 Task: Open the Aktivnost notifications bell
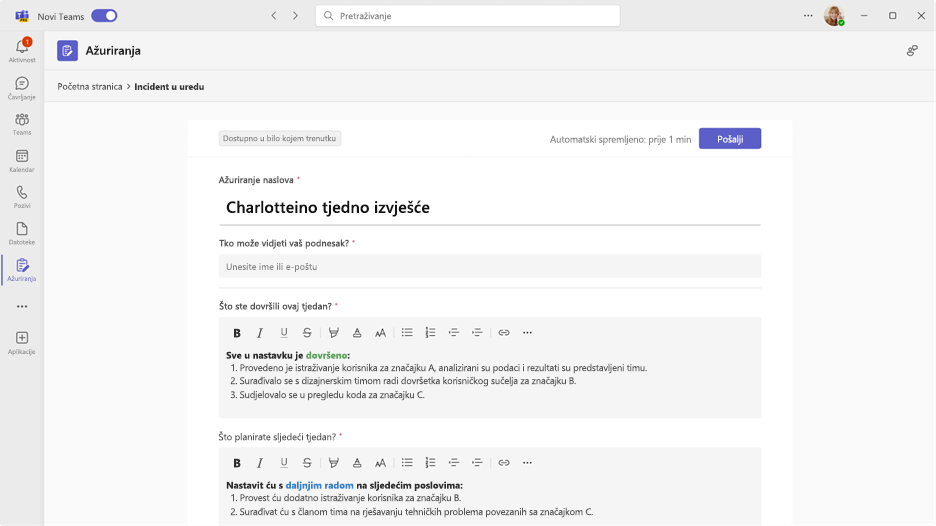click(22, 50)
